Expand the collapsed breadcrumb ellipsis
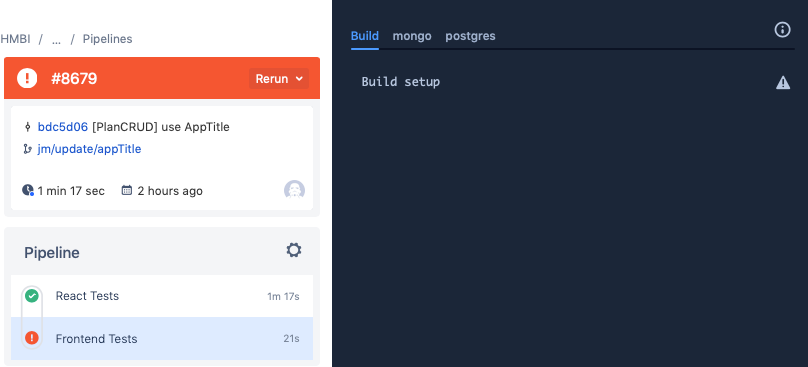This screenshot has height=367, width=808. click(x=56, y=39)
